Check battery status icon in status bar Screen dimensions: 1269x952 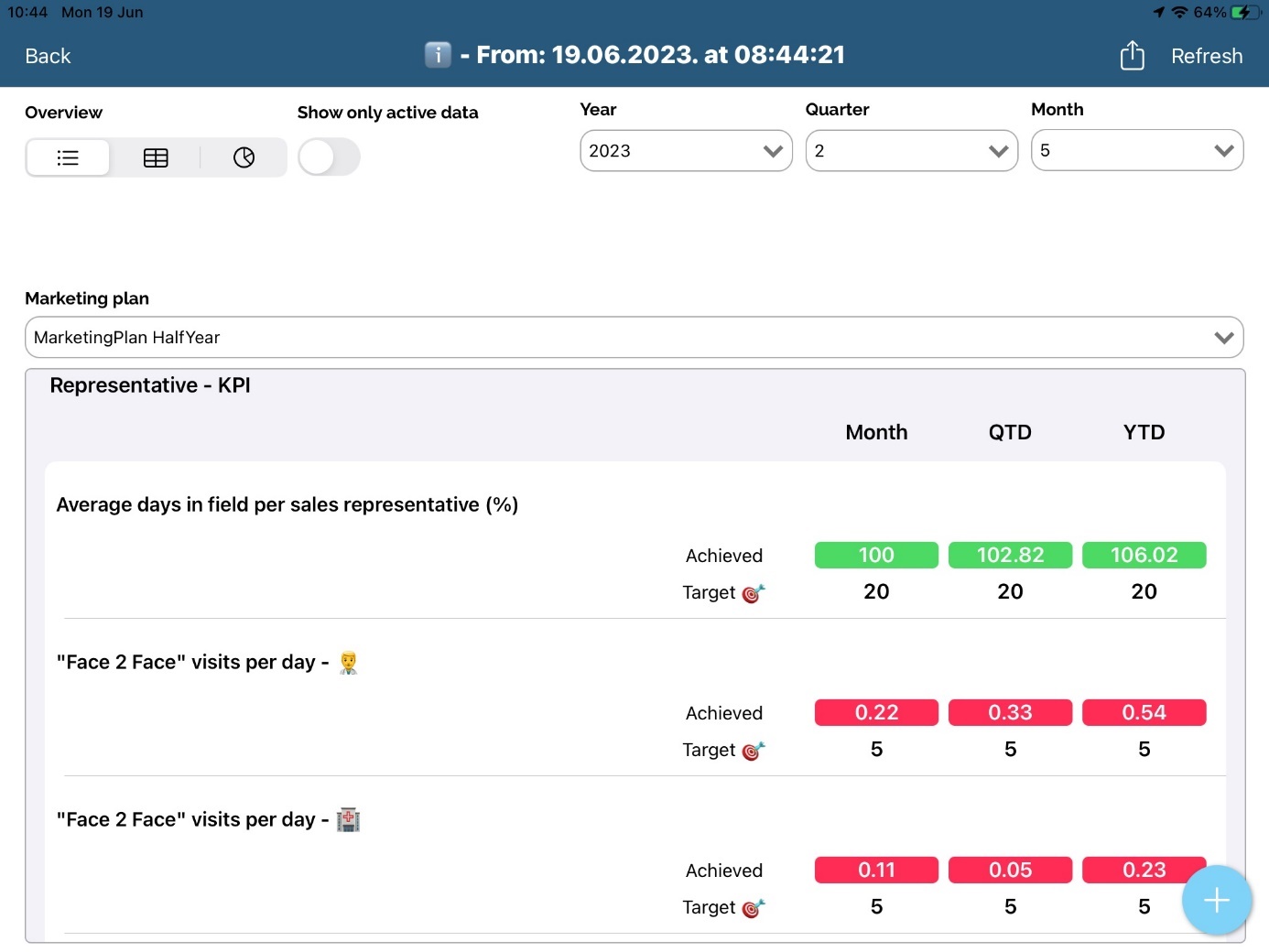point(1245,12)
